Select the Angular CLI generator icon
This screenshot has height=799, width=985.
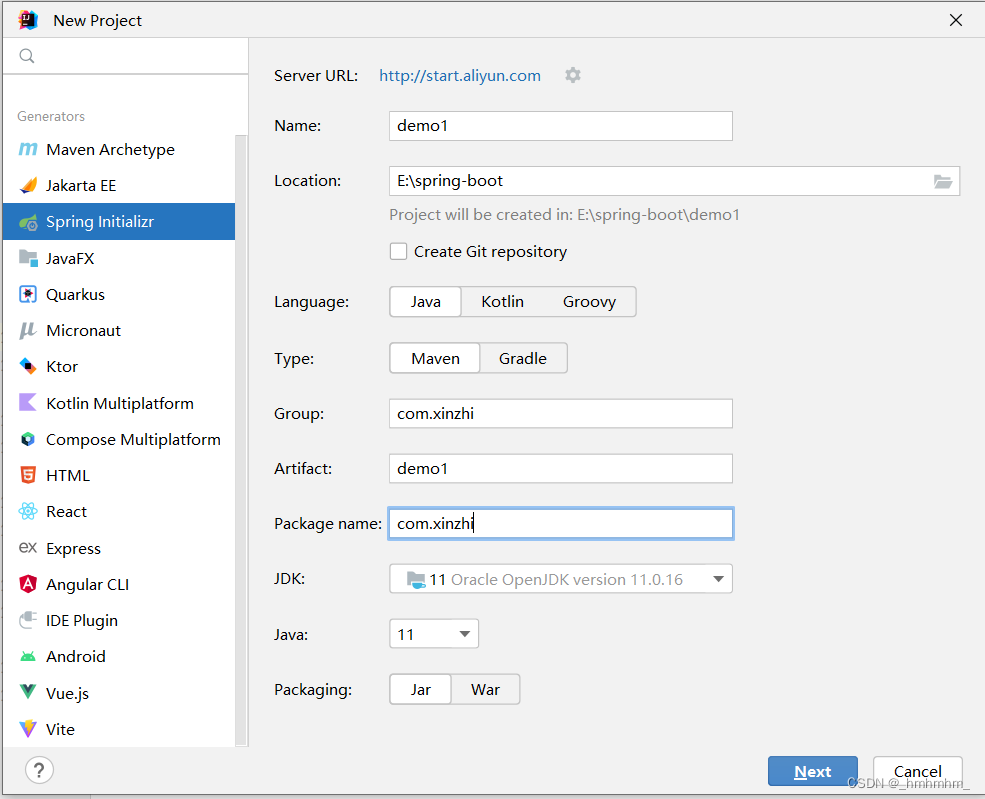[28, 584]
